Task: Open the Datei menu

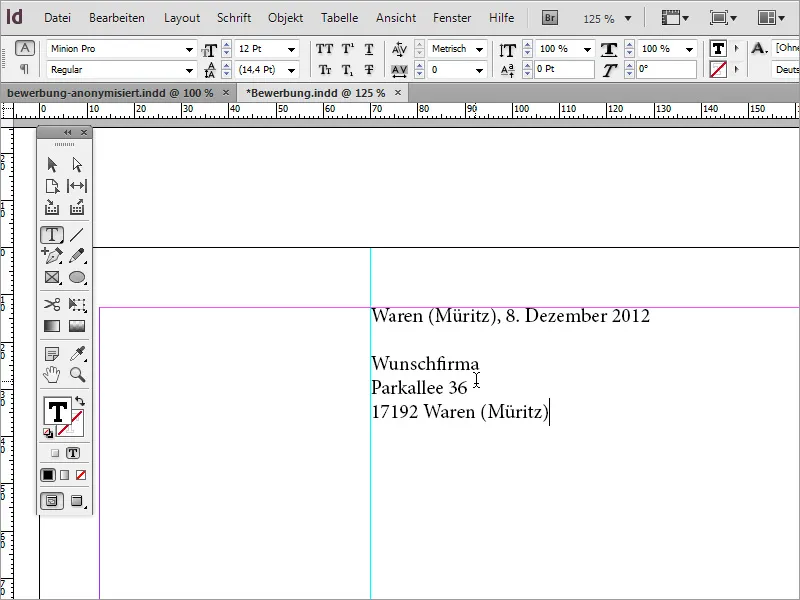Action: pos(57,18)
